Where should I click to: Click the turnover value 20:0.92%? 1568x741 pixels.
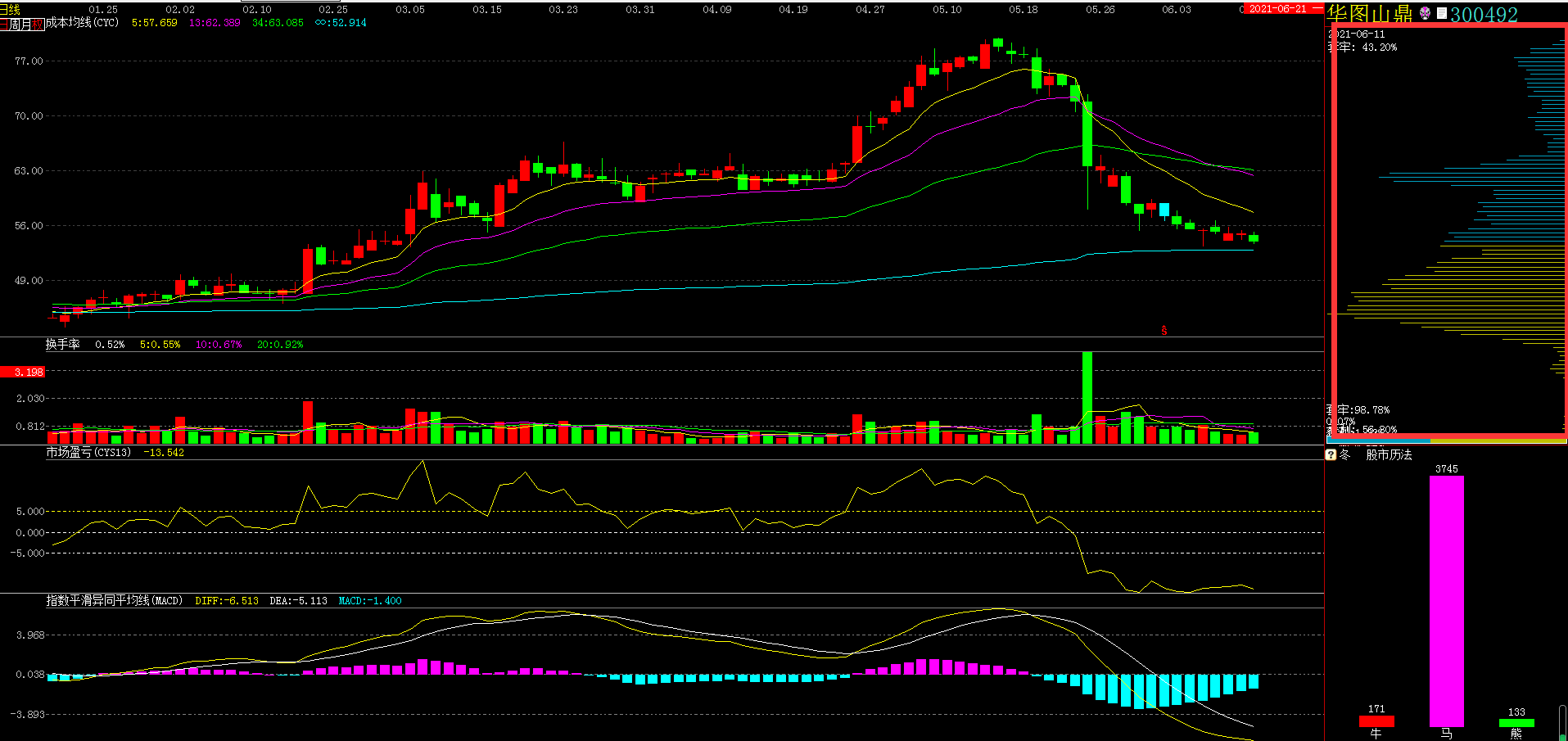[x=280, y=345]
